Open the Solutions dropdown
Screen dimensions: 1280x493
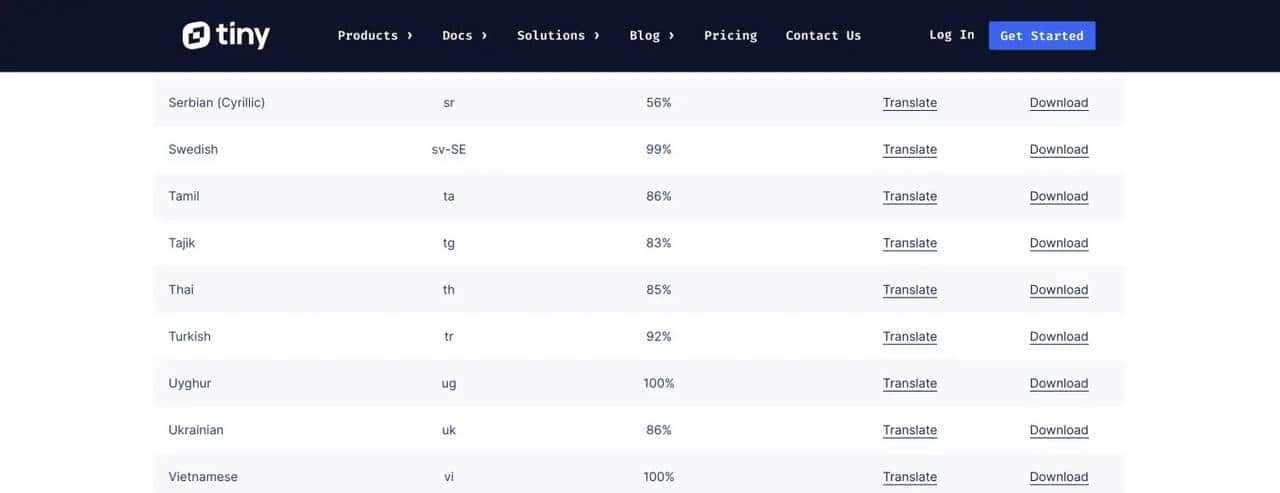pyautogui.click(x=558, y=36)
